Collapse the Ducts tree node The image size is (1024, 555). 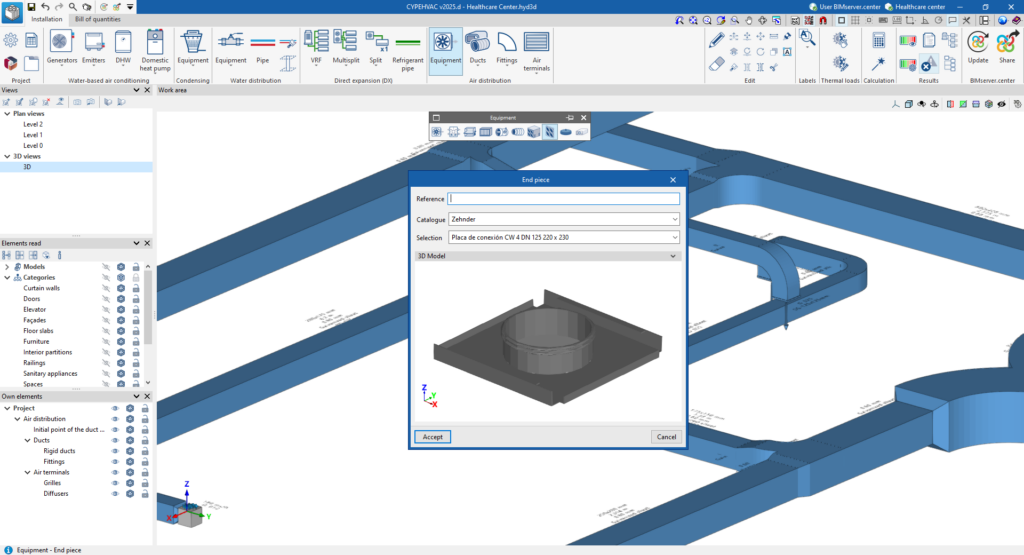(x=27, y=440)
